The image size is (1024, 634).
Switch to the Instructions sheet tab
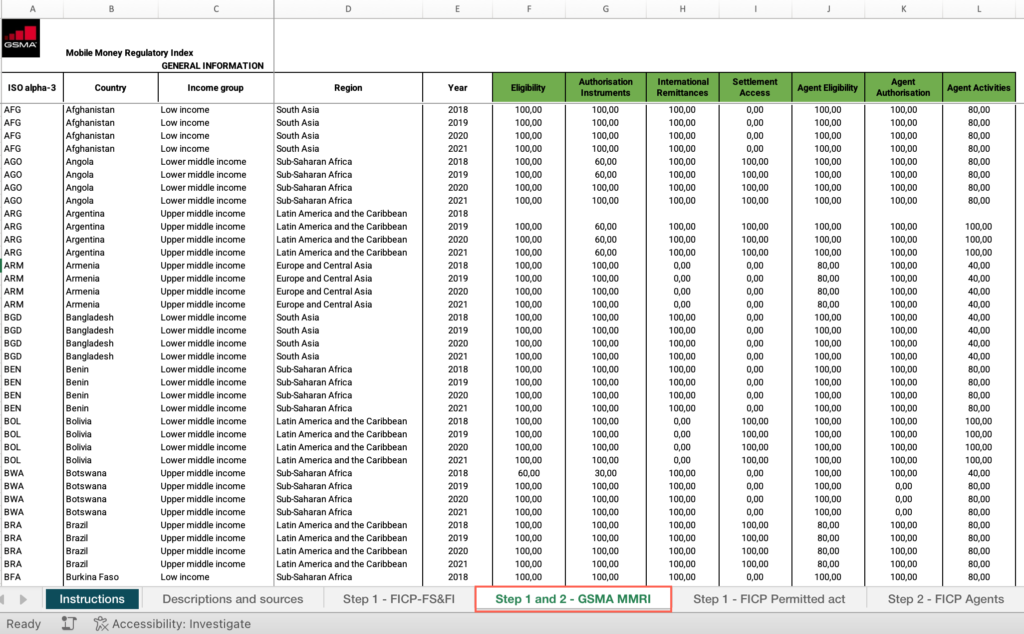coord(91,599)
